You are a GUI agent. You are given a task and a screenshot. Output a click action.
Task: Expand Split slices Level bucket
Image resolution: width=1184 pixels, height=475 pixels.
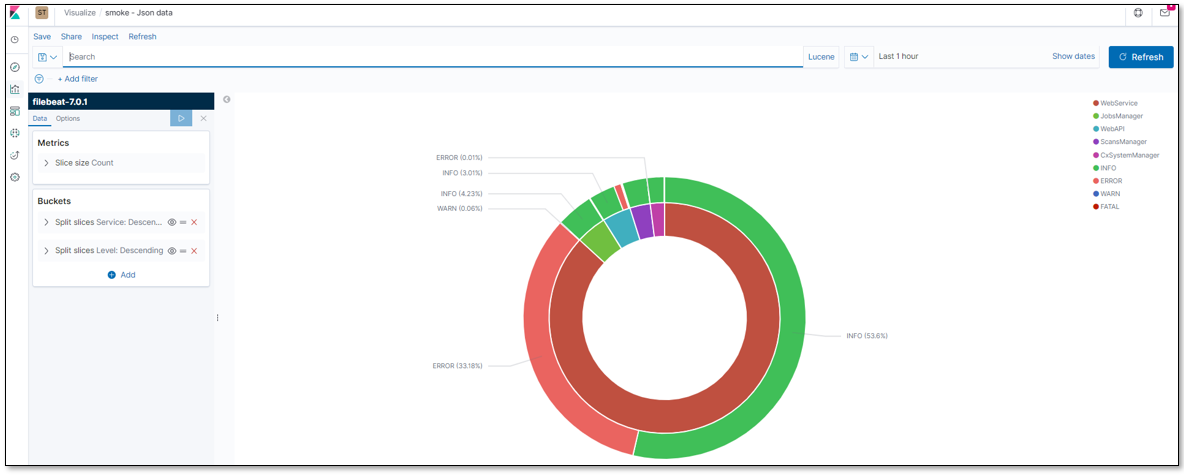coord(46,251)
